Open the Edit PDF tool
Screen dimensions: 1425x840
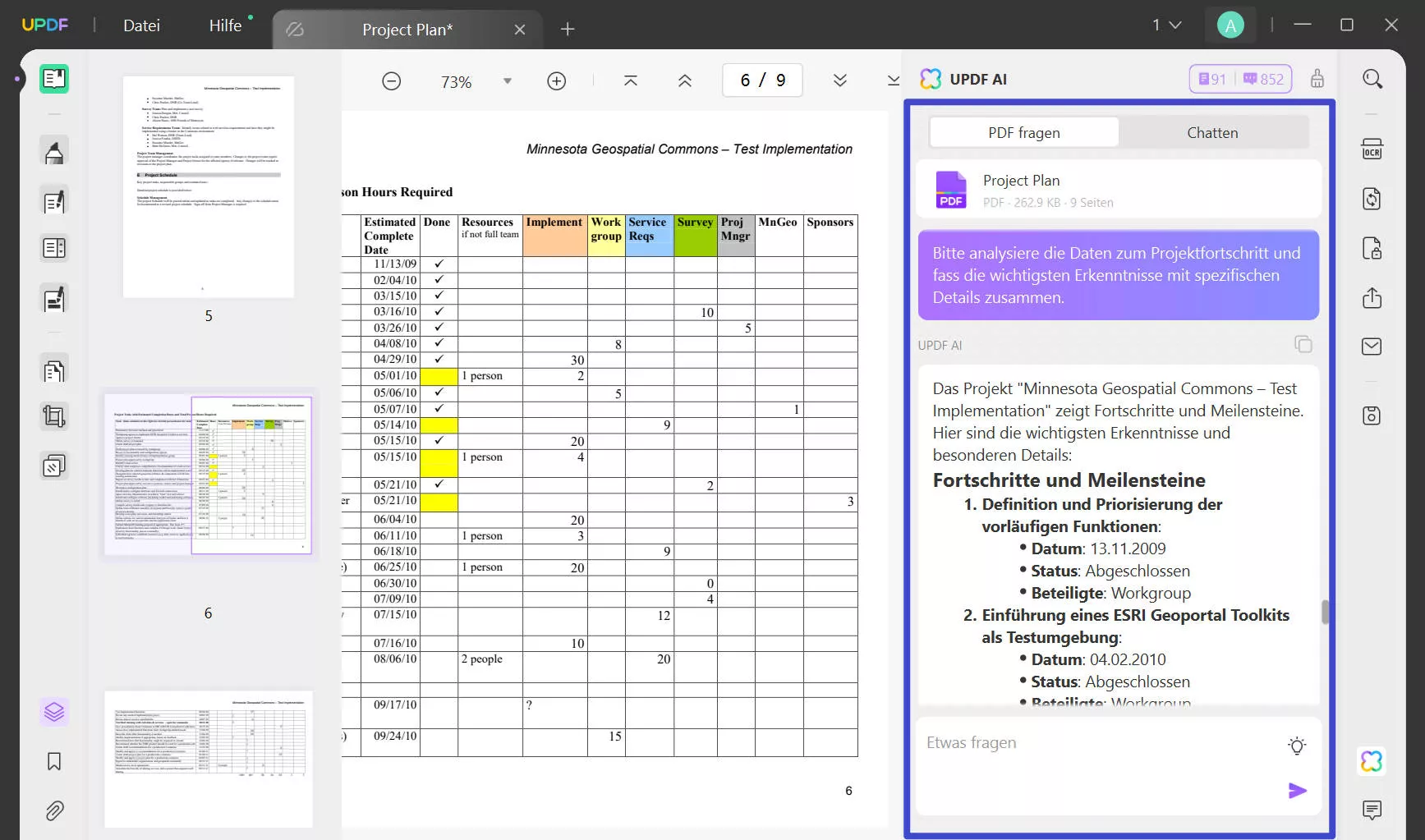[x=54, y=201]
